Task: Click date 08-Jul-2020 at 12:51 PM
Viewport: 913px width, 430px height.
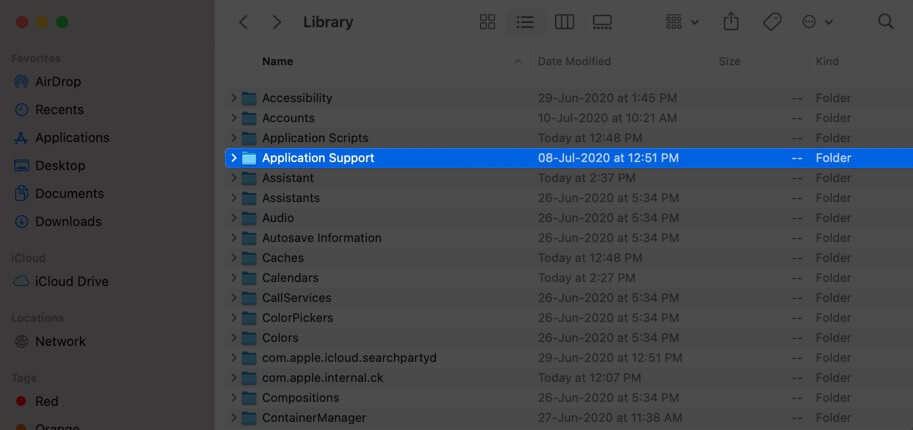Action: click(608, 158)
